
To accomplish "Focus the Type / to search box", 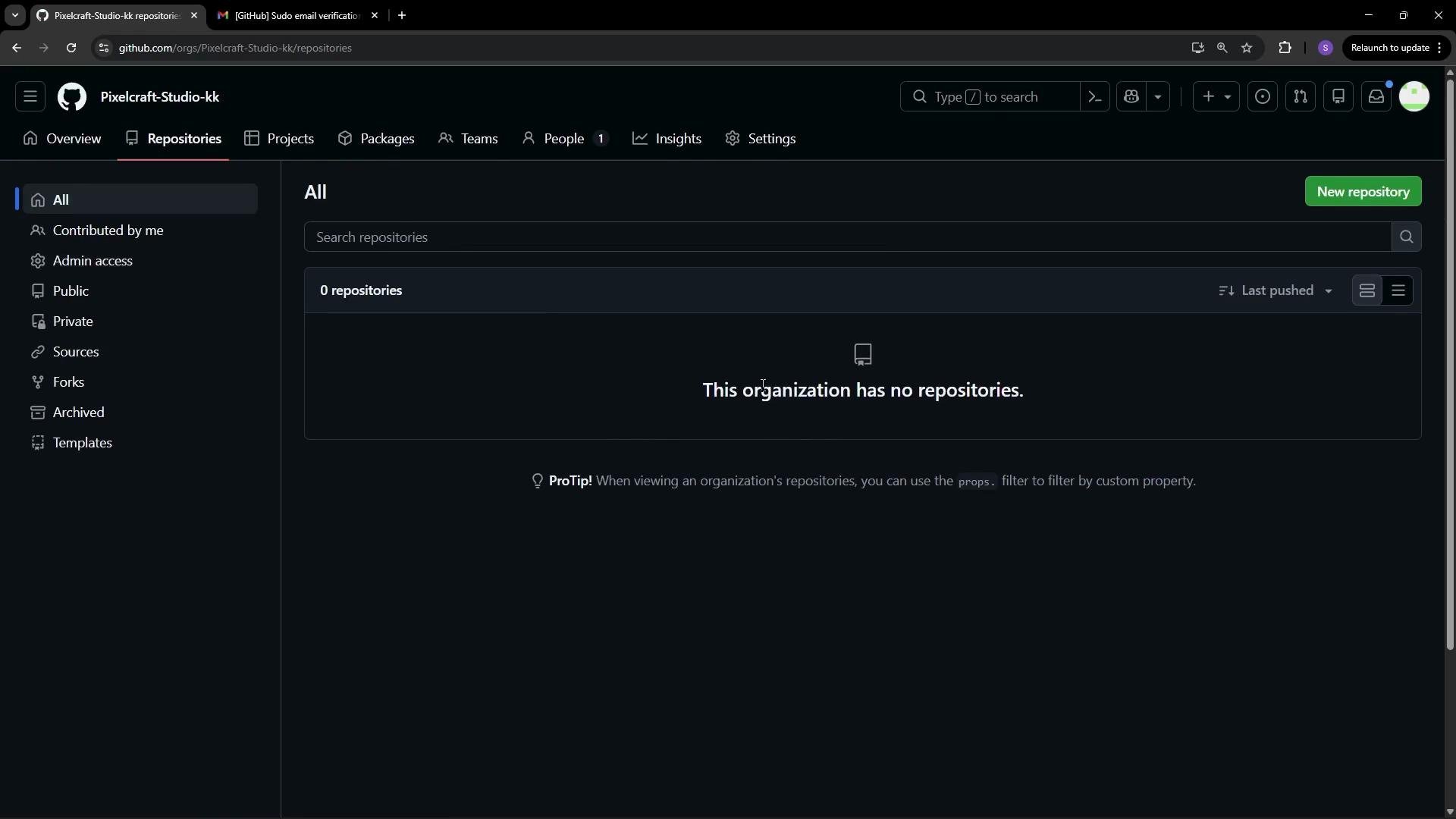I will point(990,97).
